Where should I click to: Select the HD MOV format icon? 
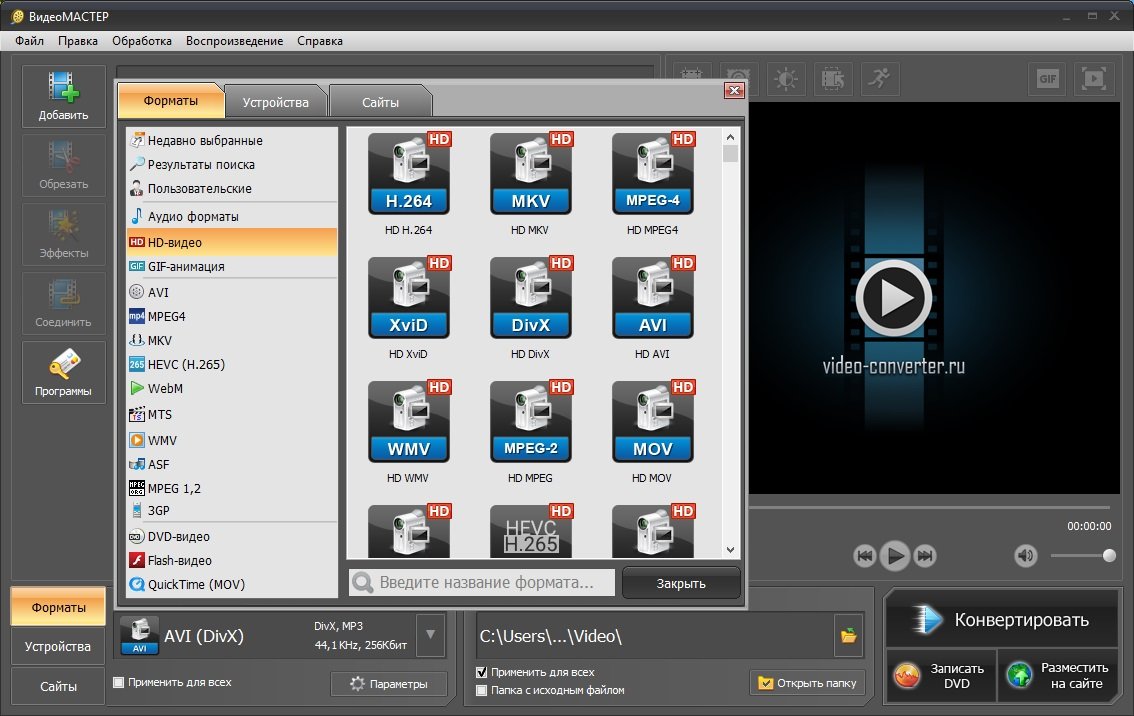pyautogui.click(x=652, y=423)
